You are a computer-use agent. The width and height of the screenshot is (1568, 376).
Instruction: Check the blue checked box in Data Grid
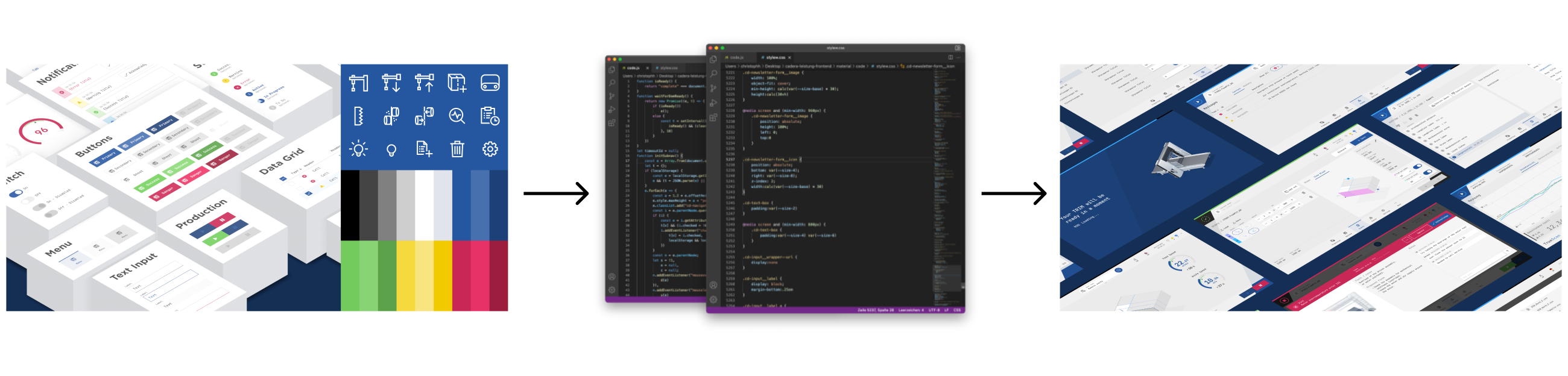309,193
